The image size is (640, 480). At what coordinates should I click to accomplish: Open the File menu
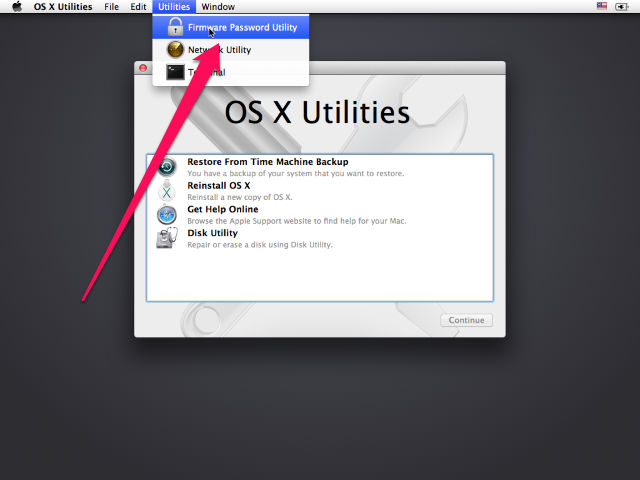(111, 7)
